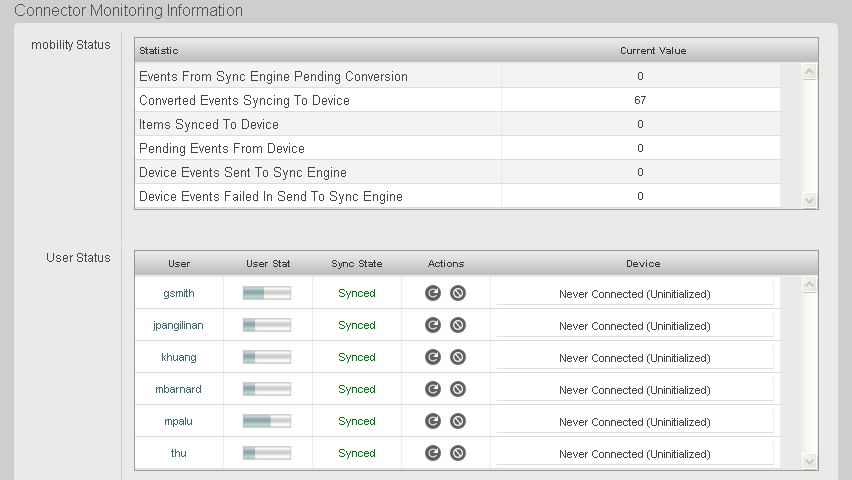Select the device field for mbarnard

pos(635,390)
